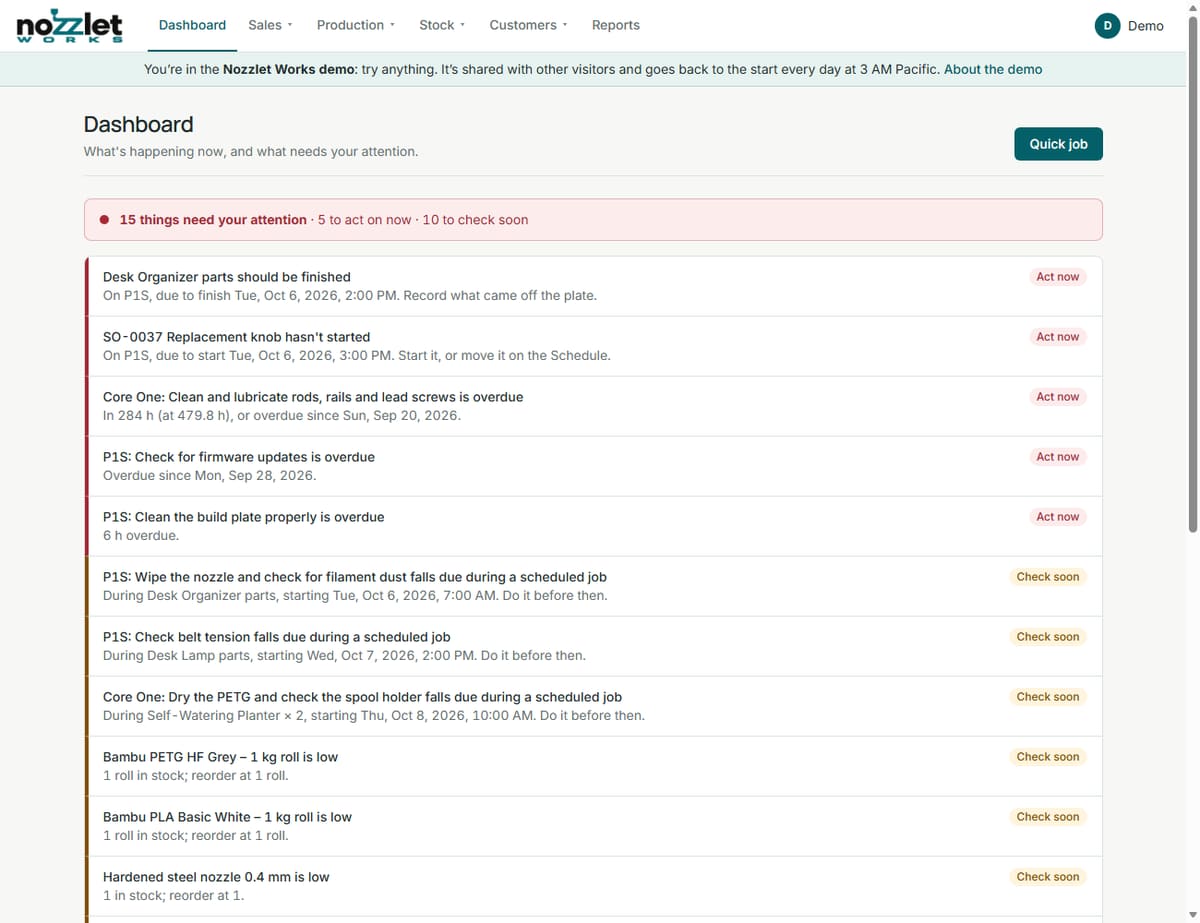The height and width of the screenshot is (923, 1200).
Task: Click Act now badge on SO-0037 row
Action: (x=1057, y=337)
